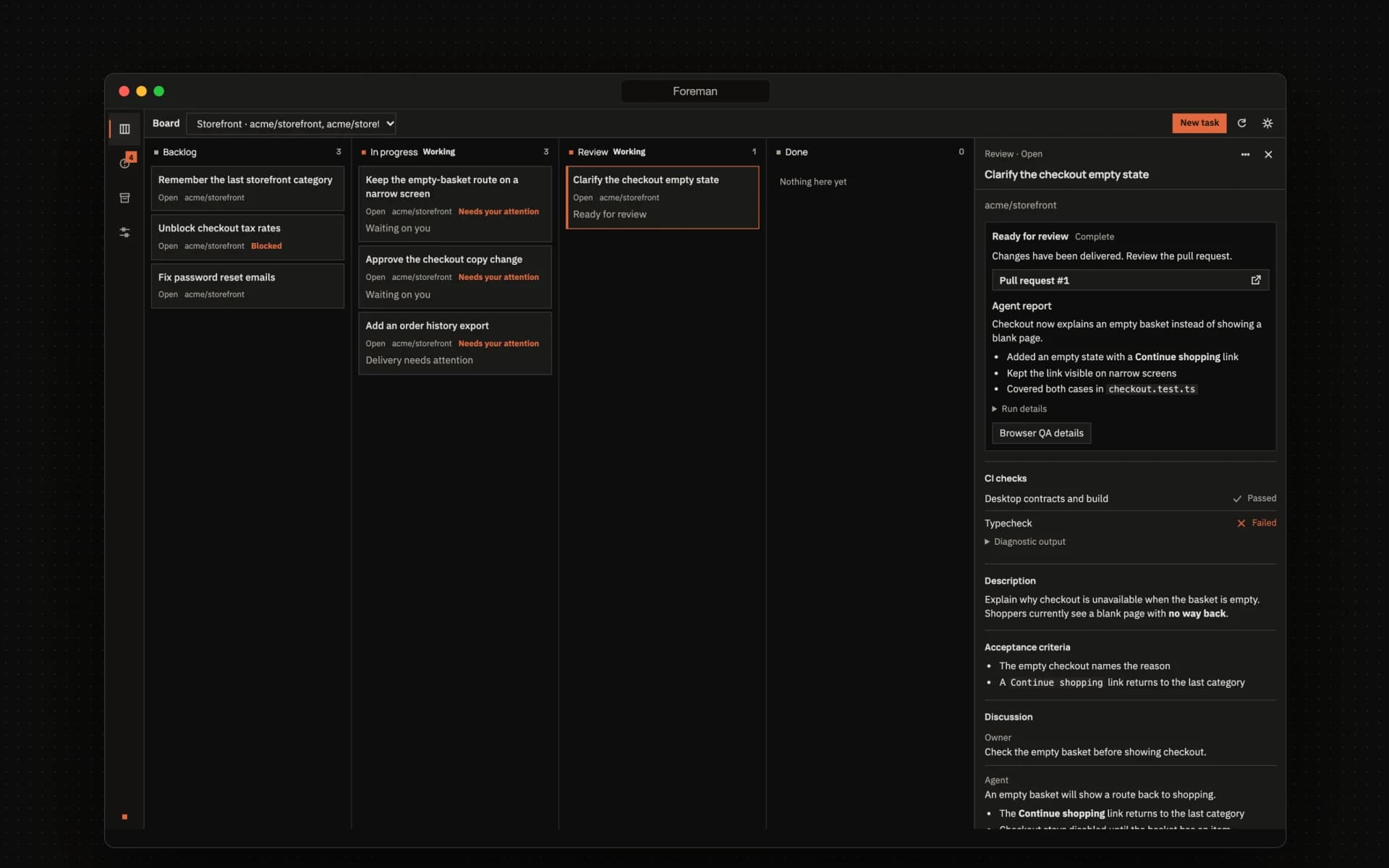The width and height of the screenshot is (1389, 868).
Task: Open the Keep the empty-basket route card
Action: 455,204
